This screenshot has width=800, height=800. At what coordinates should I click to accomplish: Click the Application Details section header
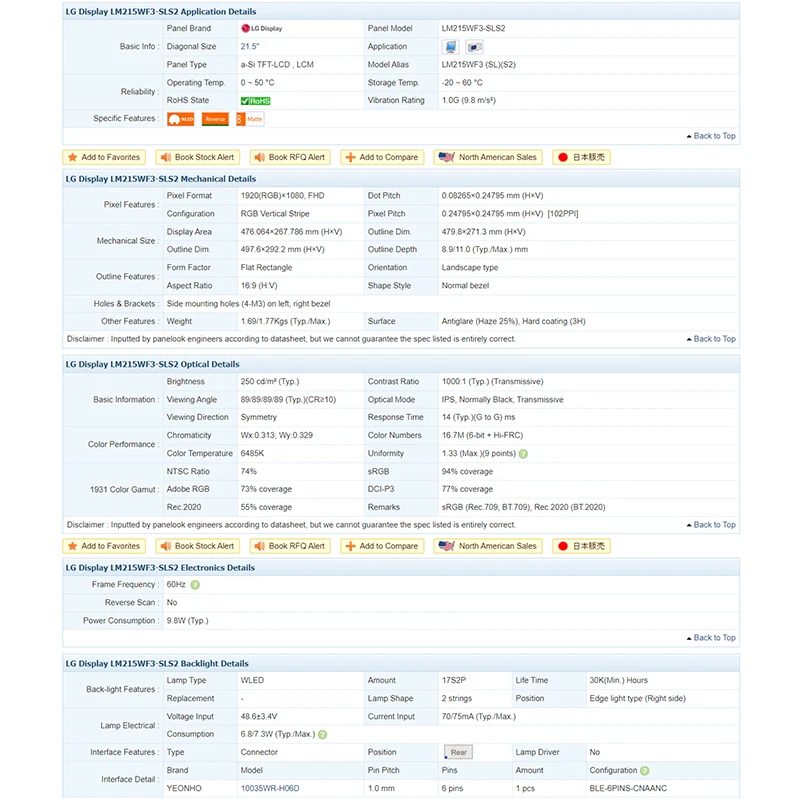tap(401, 11)
